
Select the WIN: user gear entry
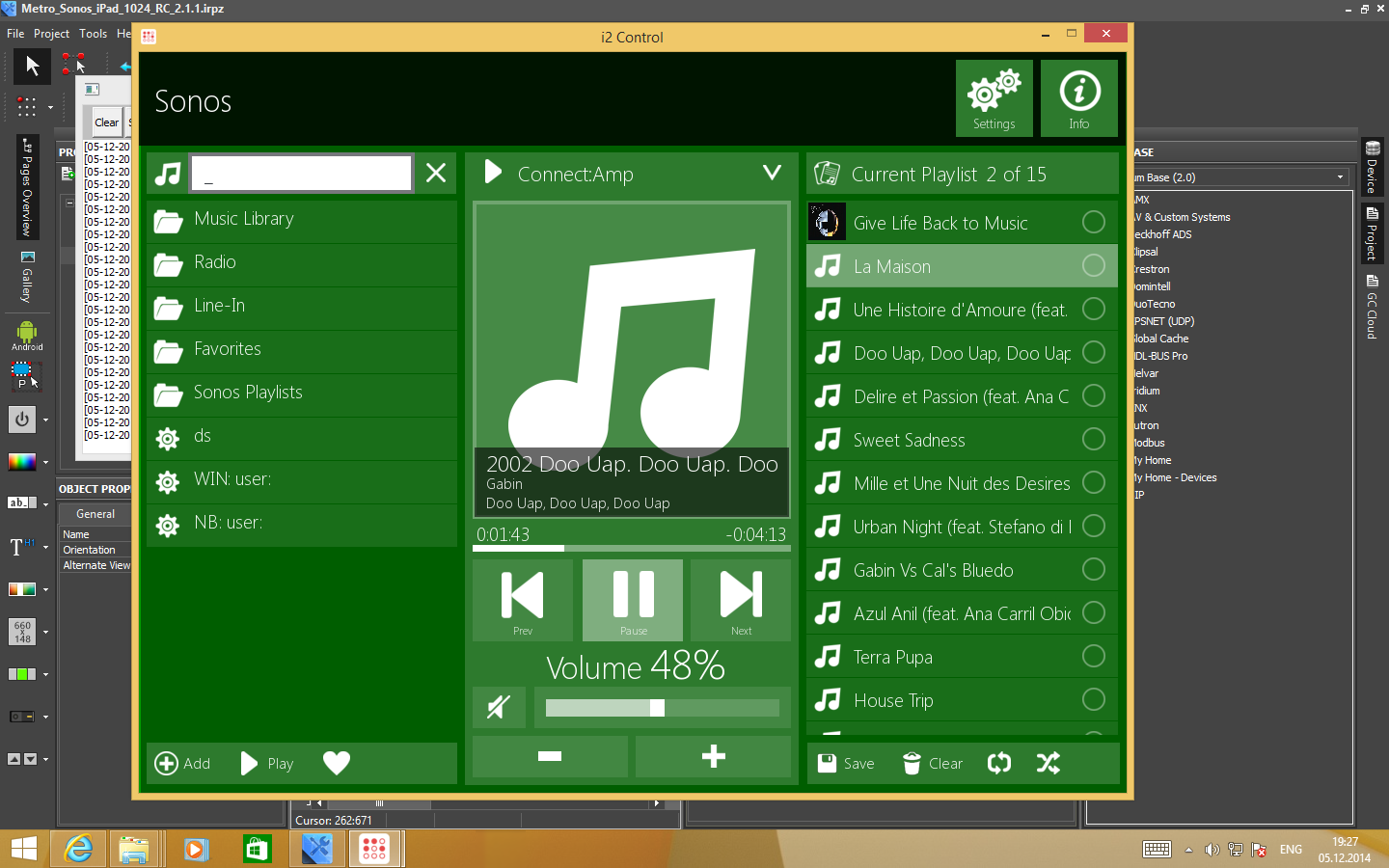[302, 481]
